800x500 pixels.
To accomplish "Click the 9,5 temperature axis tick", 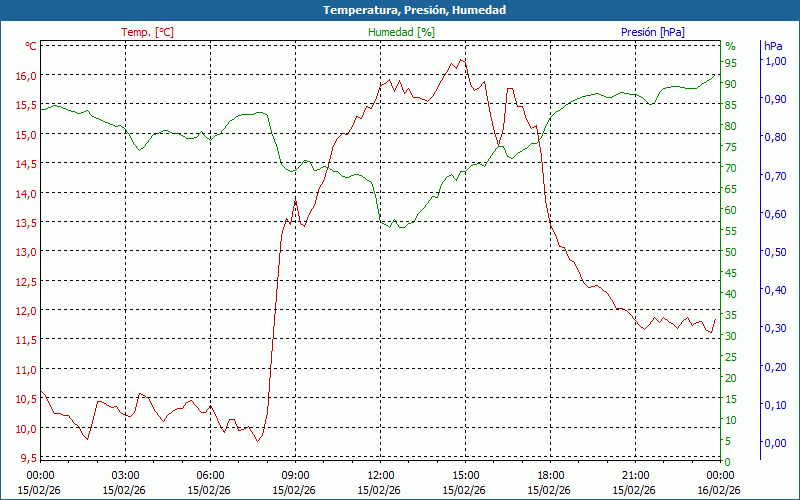I will pyautogui.click(x=27, y=458).
